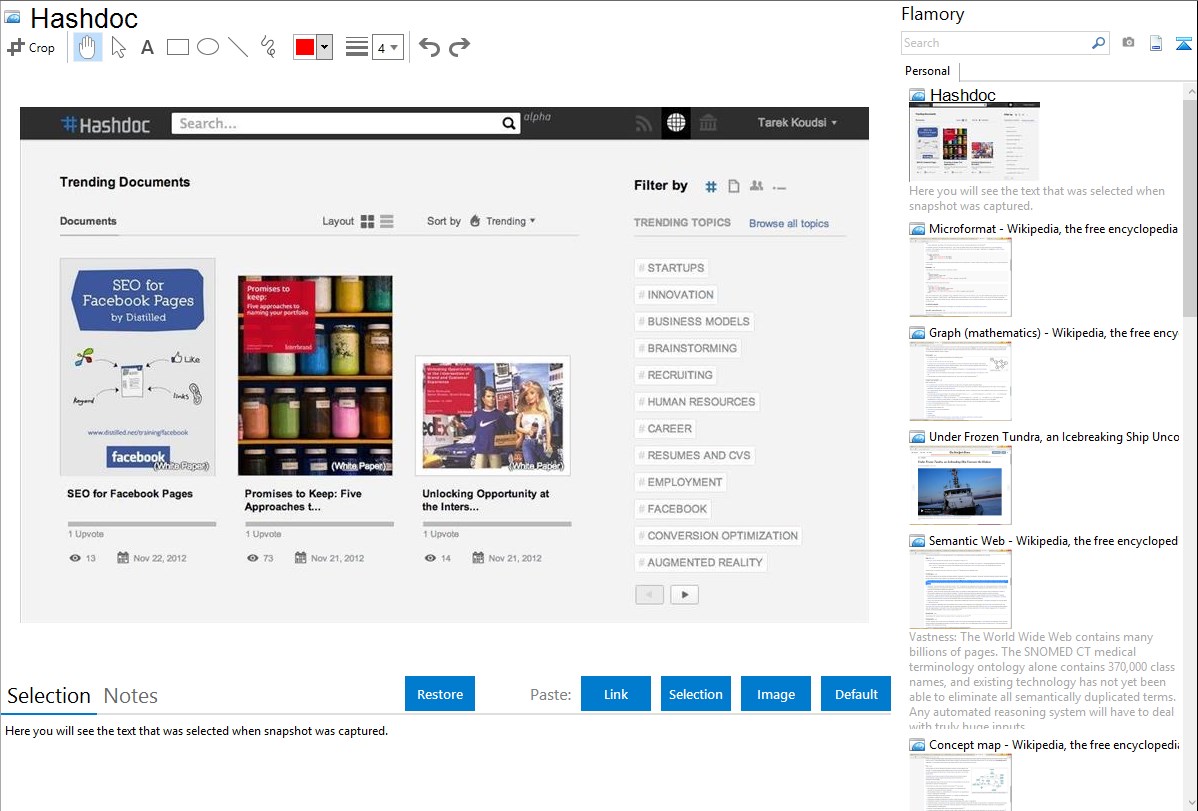Click the Paste Link button
Viewport: 1198px width, 811px height.
pos(616,694)
